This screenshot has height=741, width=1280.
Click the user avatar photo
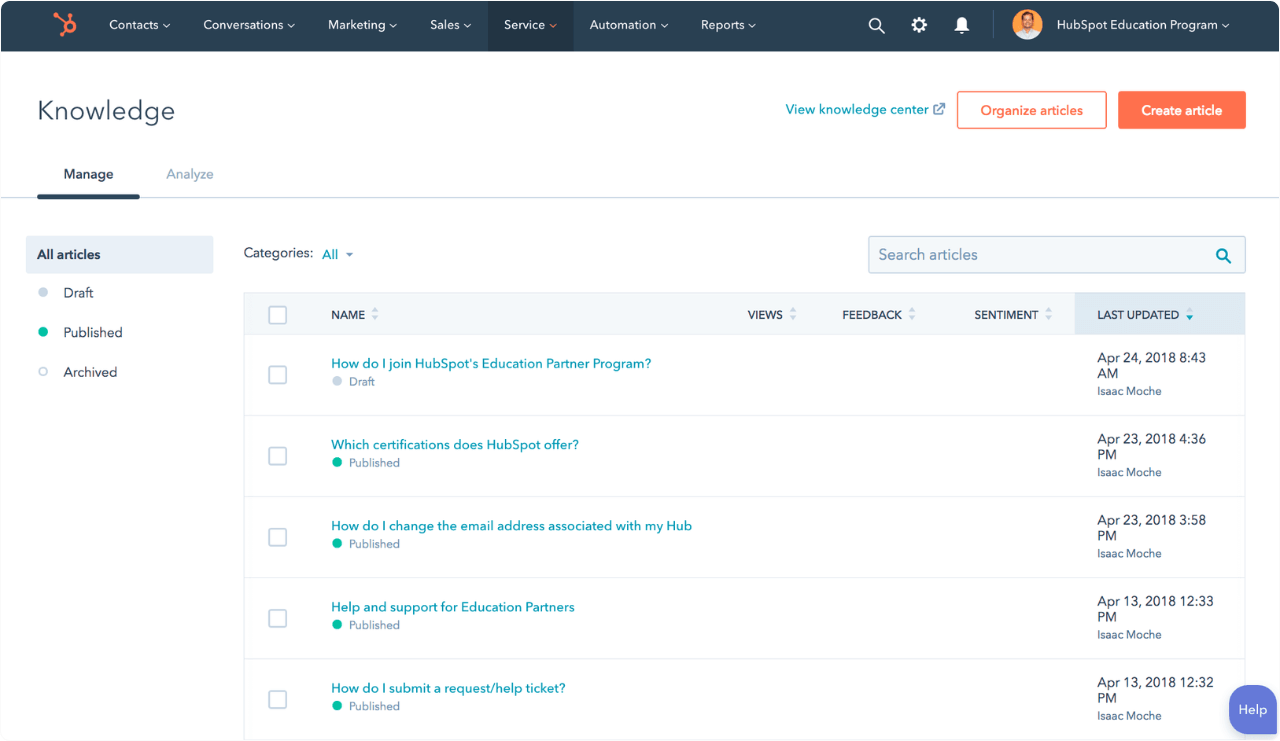tap(1027, 25)
